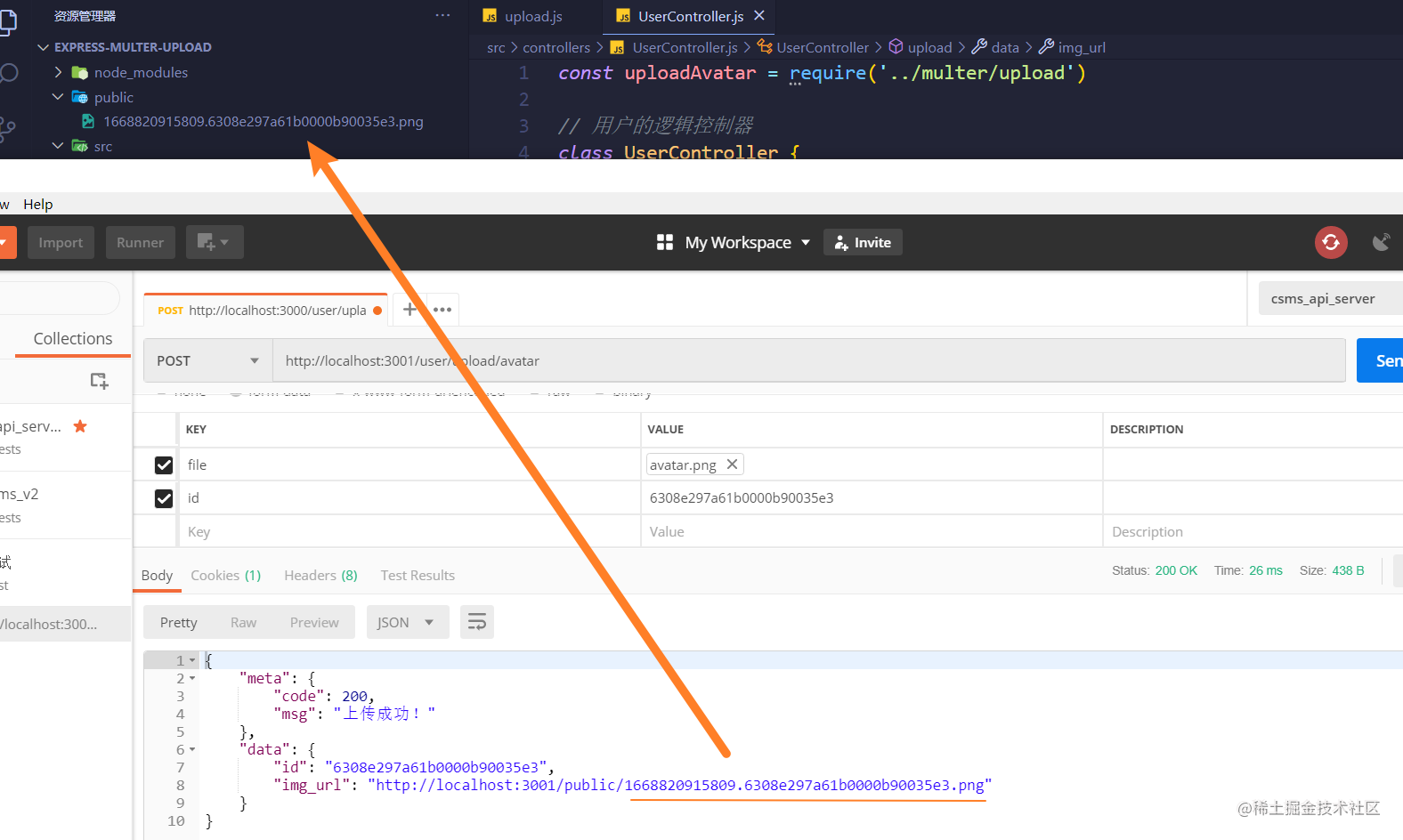Open the POST method dropdown
This screenshot has height=840, width=1403.
tap(208, 360)
